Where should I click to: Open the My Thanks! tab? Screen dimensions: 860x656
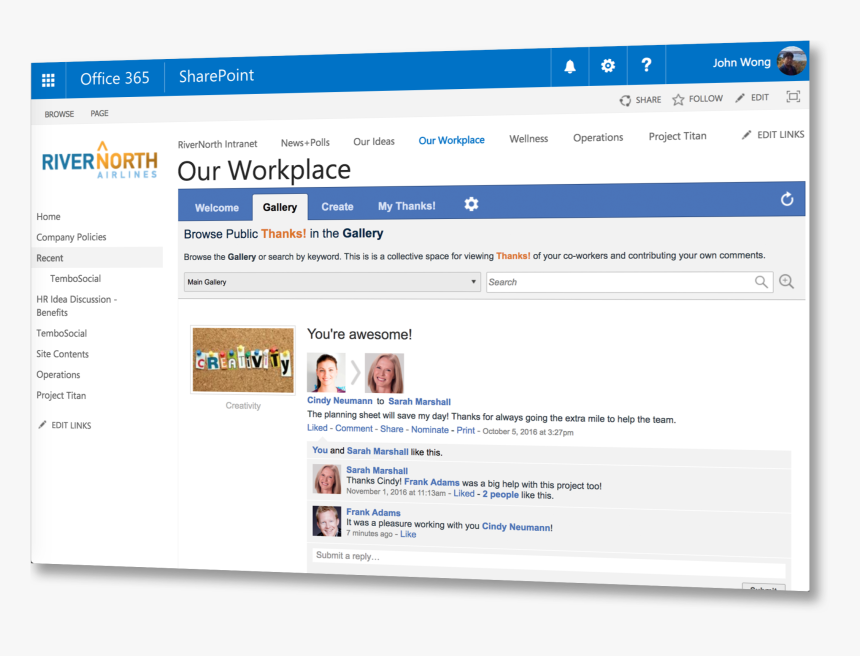[406, 206]
